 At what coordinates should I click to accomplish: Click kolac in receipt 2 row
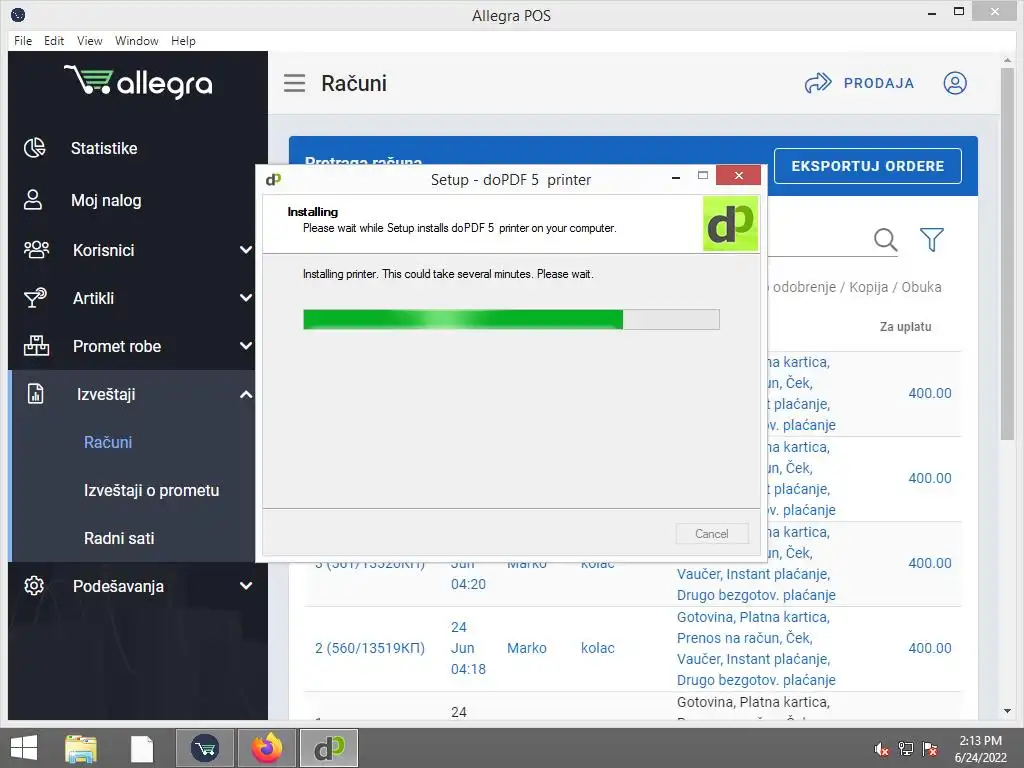[x=598, y=648]
